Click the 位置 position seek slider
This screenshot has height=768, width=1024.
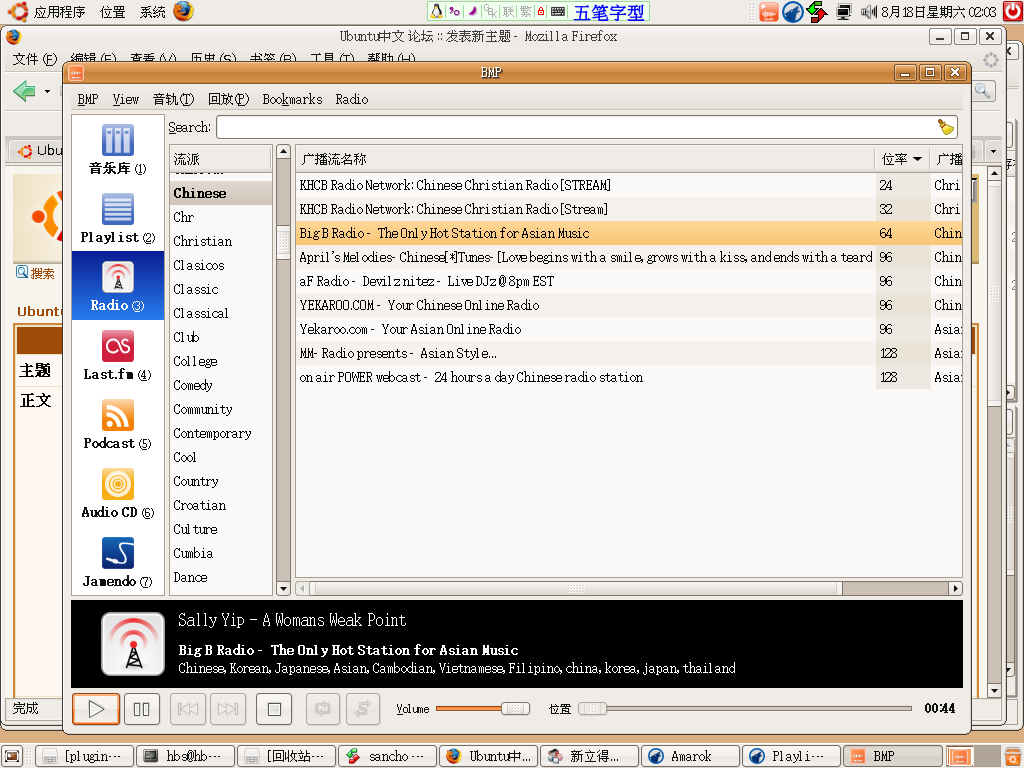(x=744, y=709)
